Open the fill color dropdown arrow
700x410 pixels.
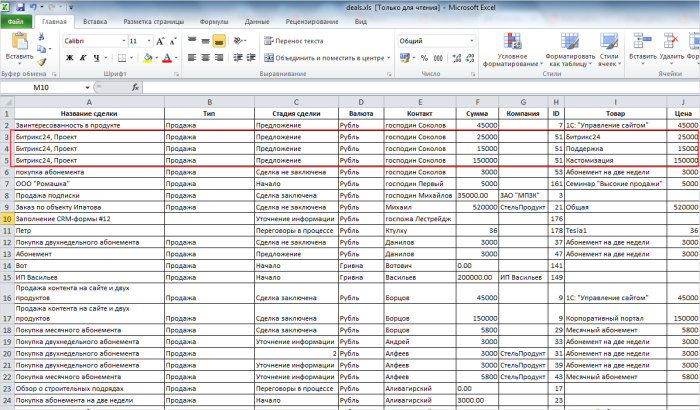(x=157, y=58)
